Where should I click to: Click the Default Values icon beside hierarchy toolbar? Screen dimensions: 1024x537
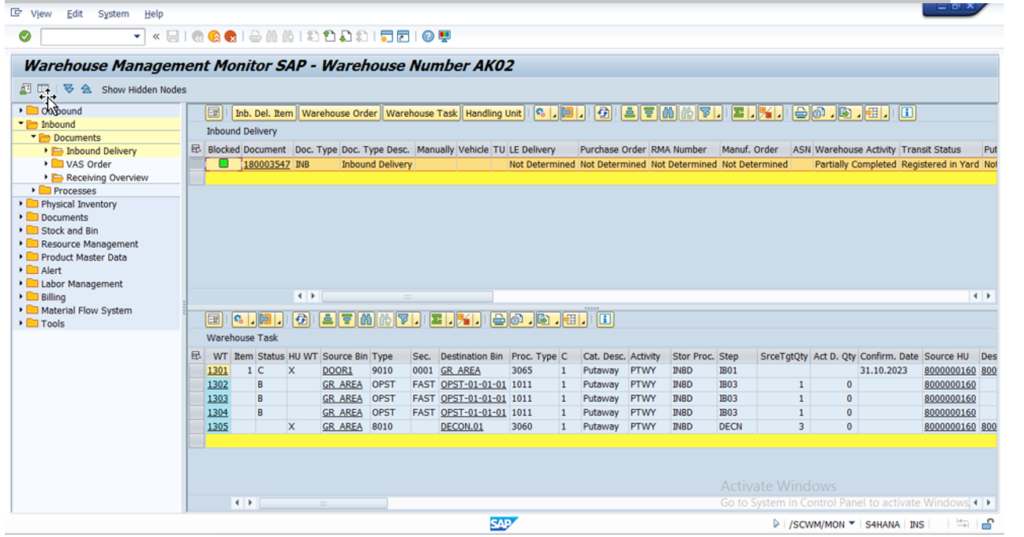(x=25, y=89)
